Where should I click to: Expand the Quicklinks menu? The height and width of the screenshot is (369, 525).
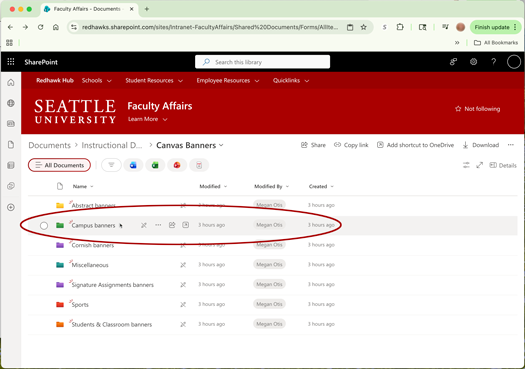tap(291, 81)
